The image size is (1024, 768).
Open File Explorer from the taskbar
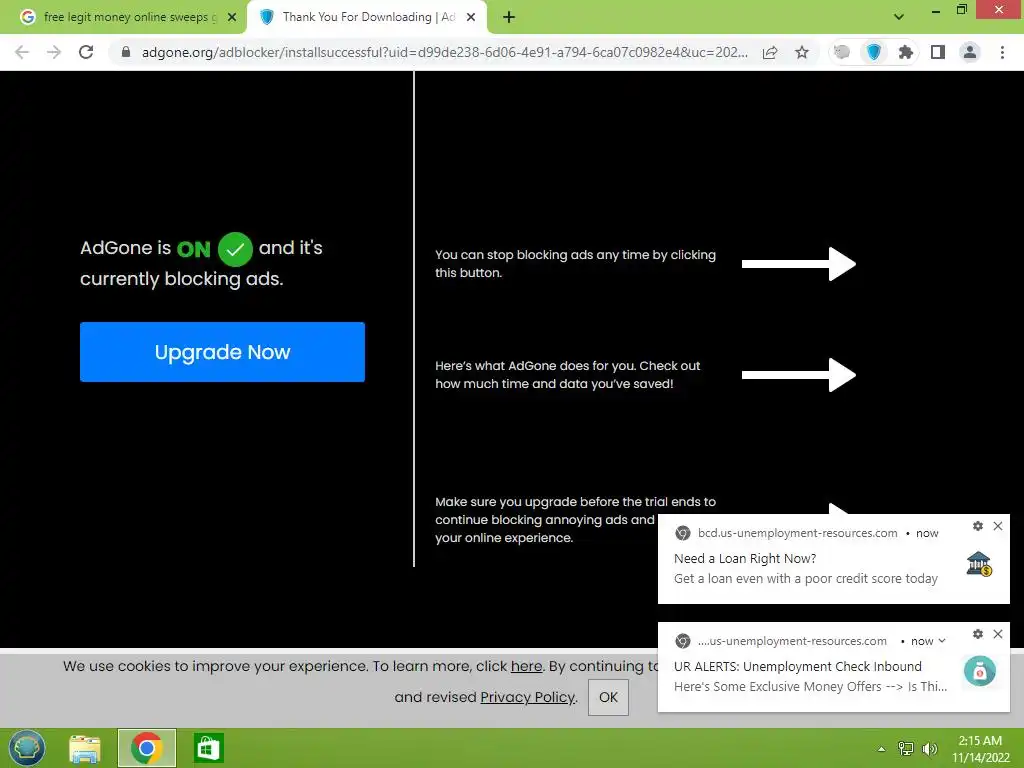pos(85,748)
